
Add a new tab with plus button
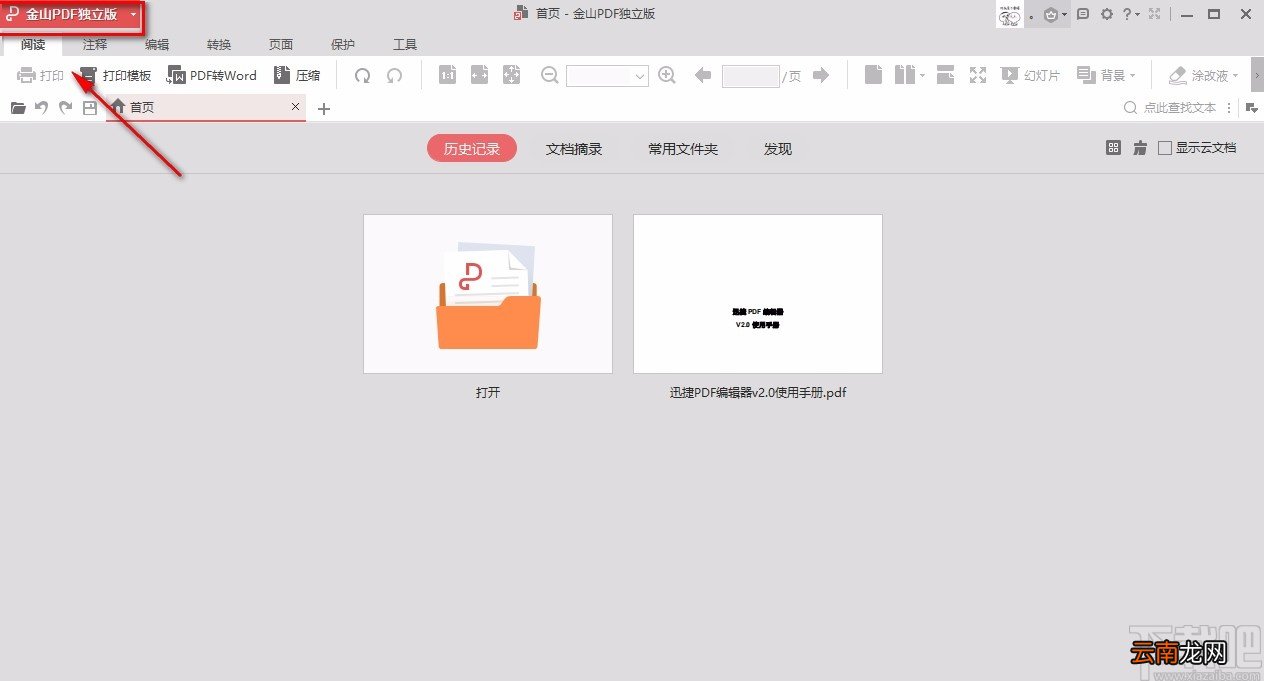click(323, 109)
